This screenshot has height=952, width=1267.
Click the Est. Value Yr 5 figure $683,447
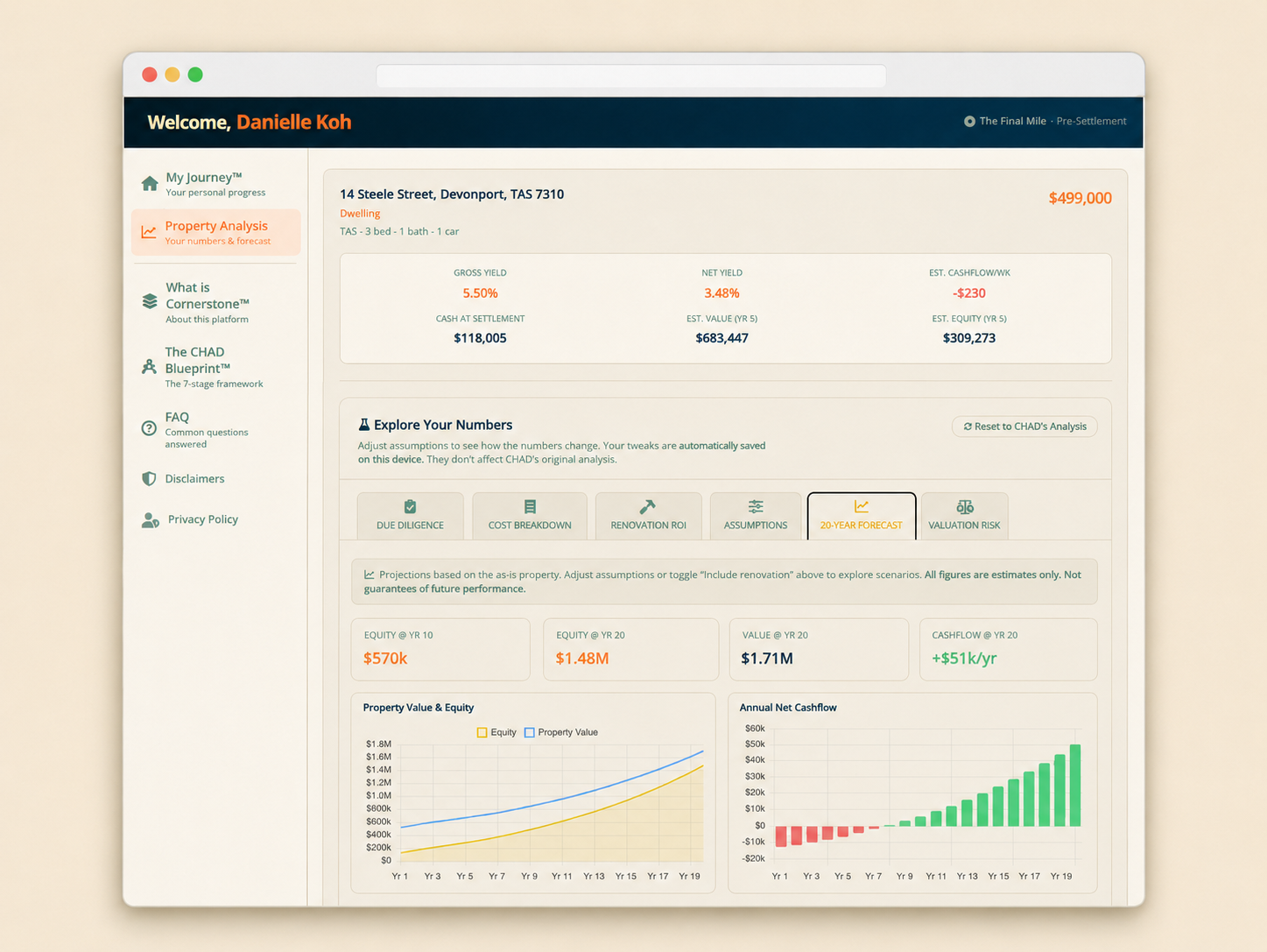click(721, 338)
